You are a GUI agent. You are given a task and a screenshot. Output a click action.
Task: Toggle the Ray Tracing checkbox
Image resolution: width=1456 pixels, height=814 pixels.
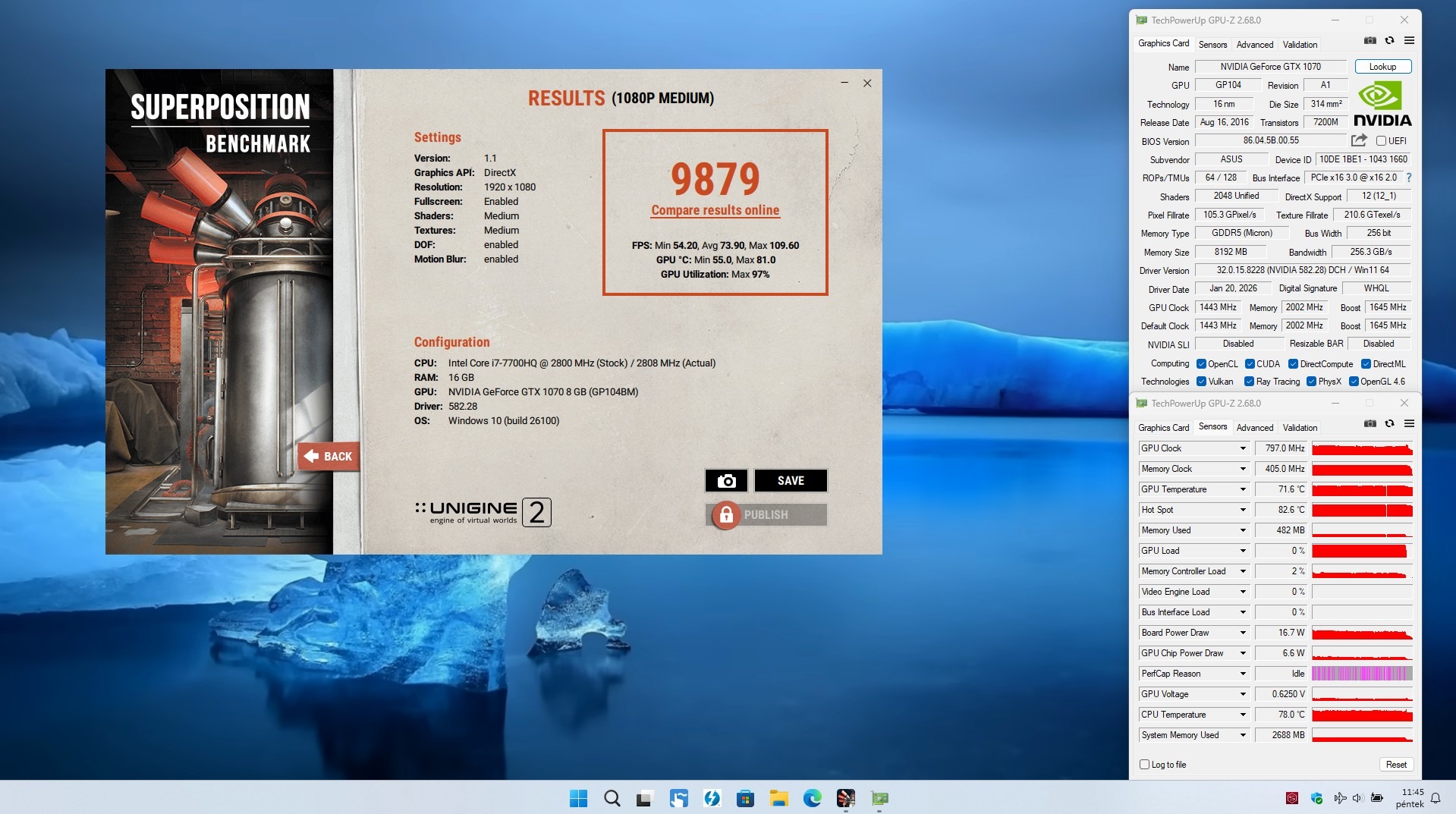(x=1249, y=382)
